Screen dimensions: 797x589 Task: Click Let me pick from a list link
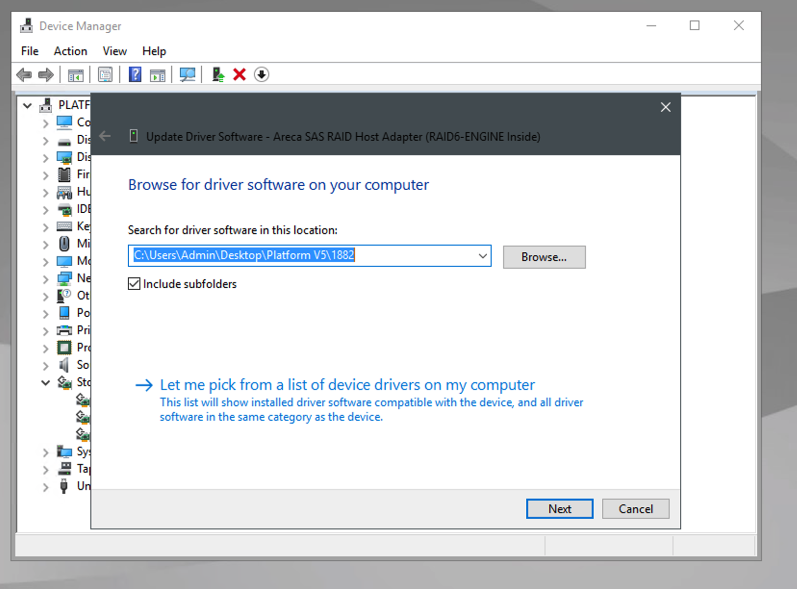pos(347,385)
